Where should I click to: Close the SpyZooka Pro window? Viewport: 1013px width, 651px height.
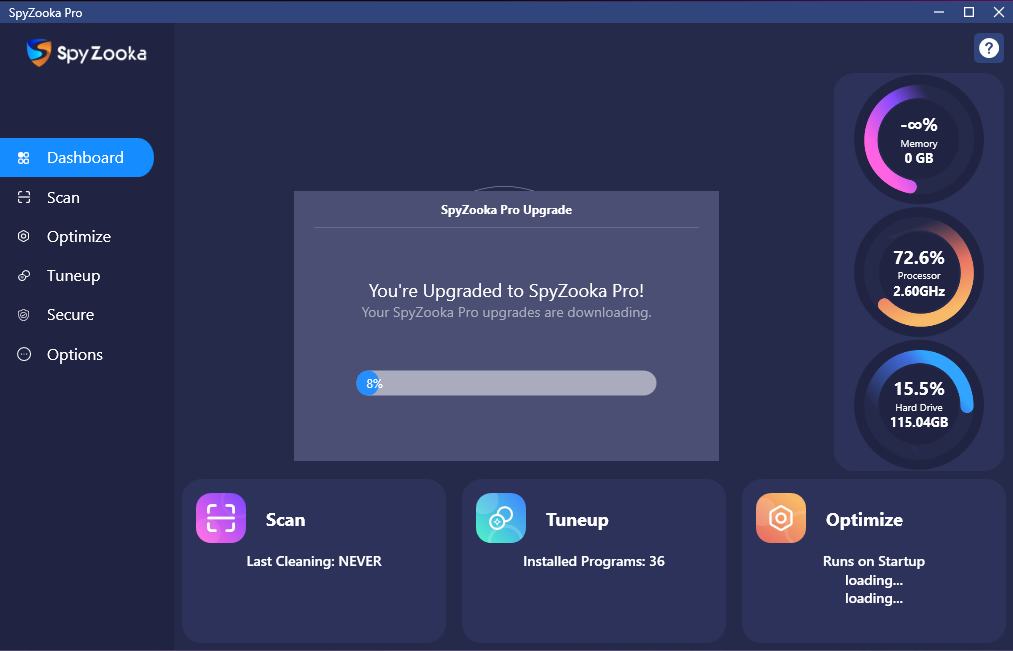coord(998,12)
